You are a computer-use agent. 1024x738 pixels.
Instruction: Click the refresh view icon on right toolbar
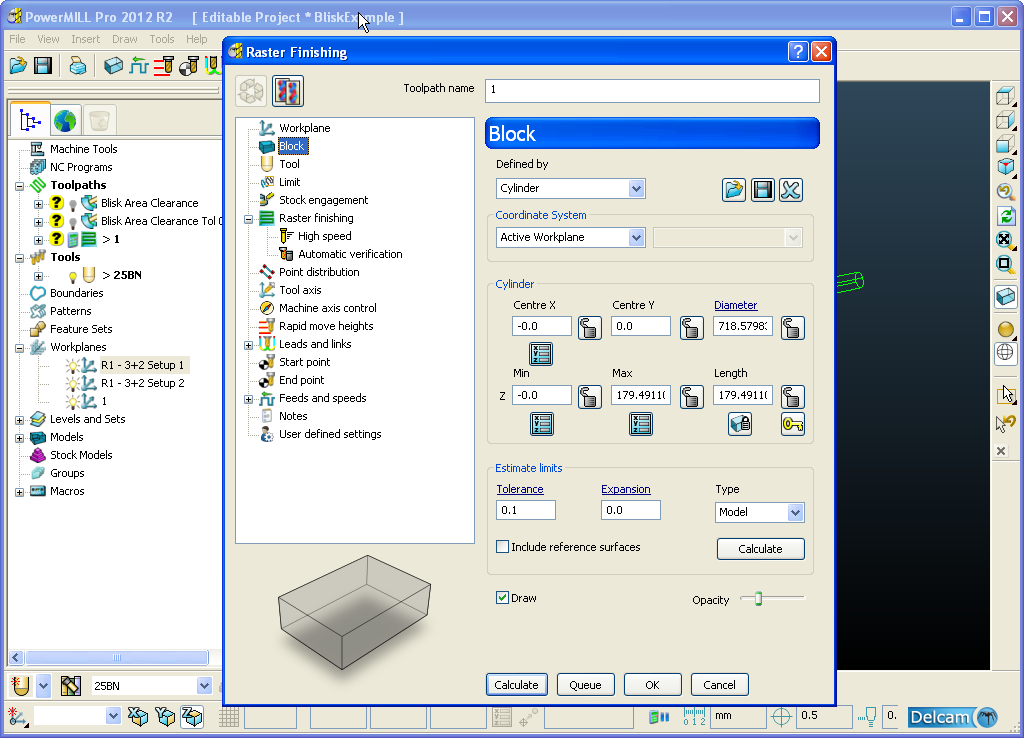pos(1006,216)
